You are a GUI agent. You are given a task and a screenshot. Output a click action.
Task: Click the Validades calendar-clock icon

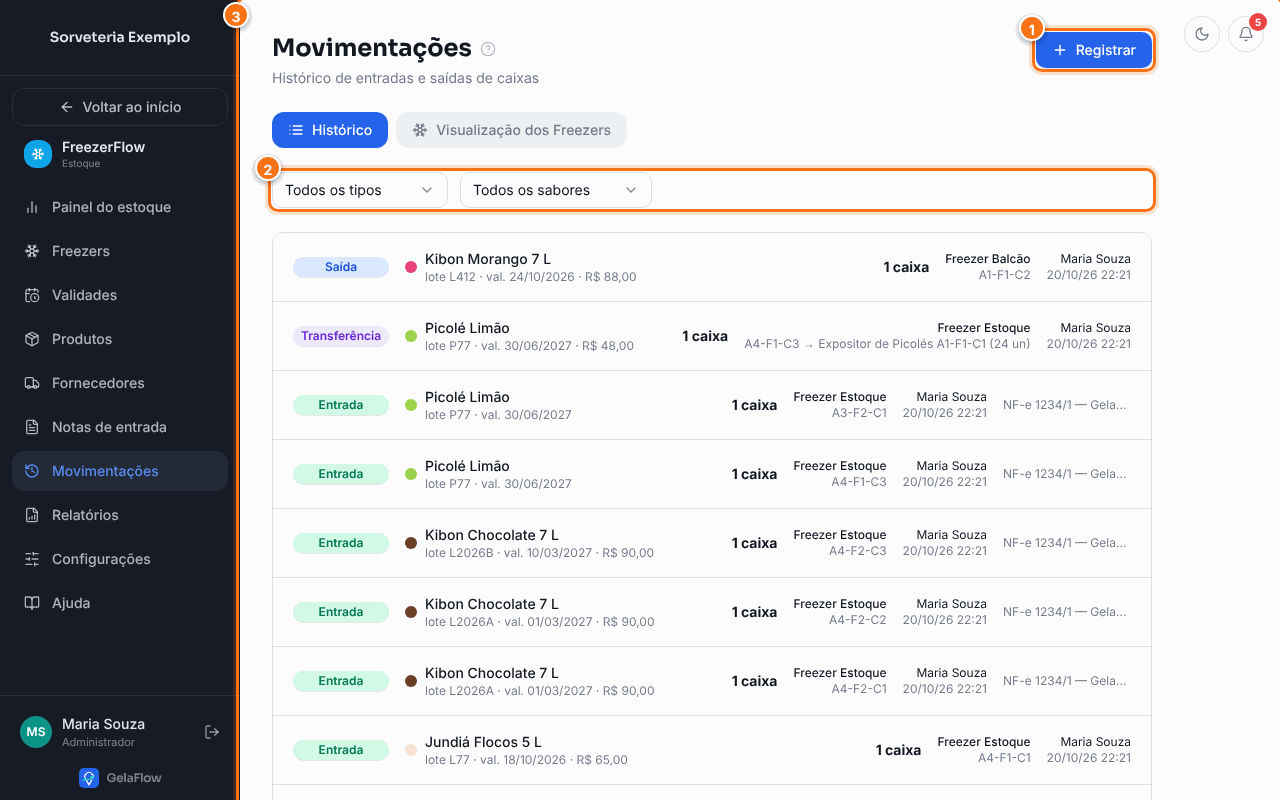click(32, 295)
